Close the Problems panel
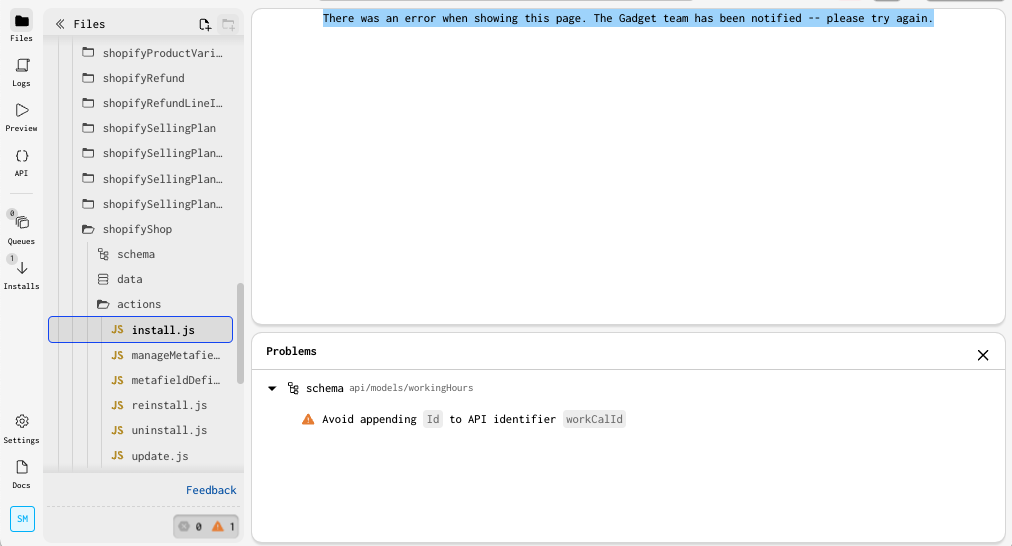The height and width of the screenshot is (546, 1012). click(982, 355)
